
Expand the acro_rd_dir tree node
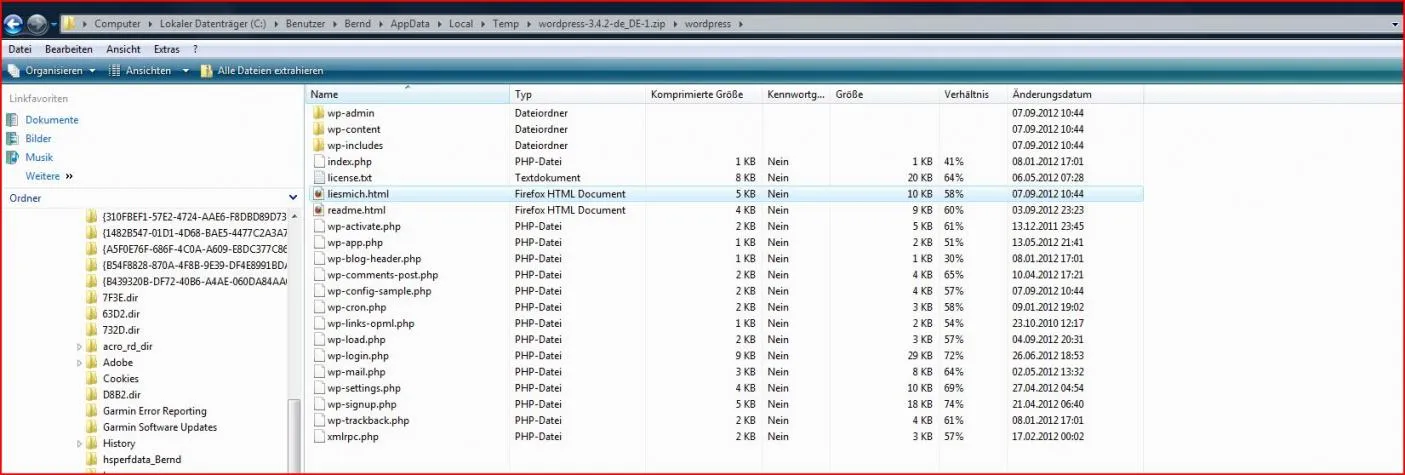click(79, 347)
